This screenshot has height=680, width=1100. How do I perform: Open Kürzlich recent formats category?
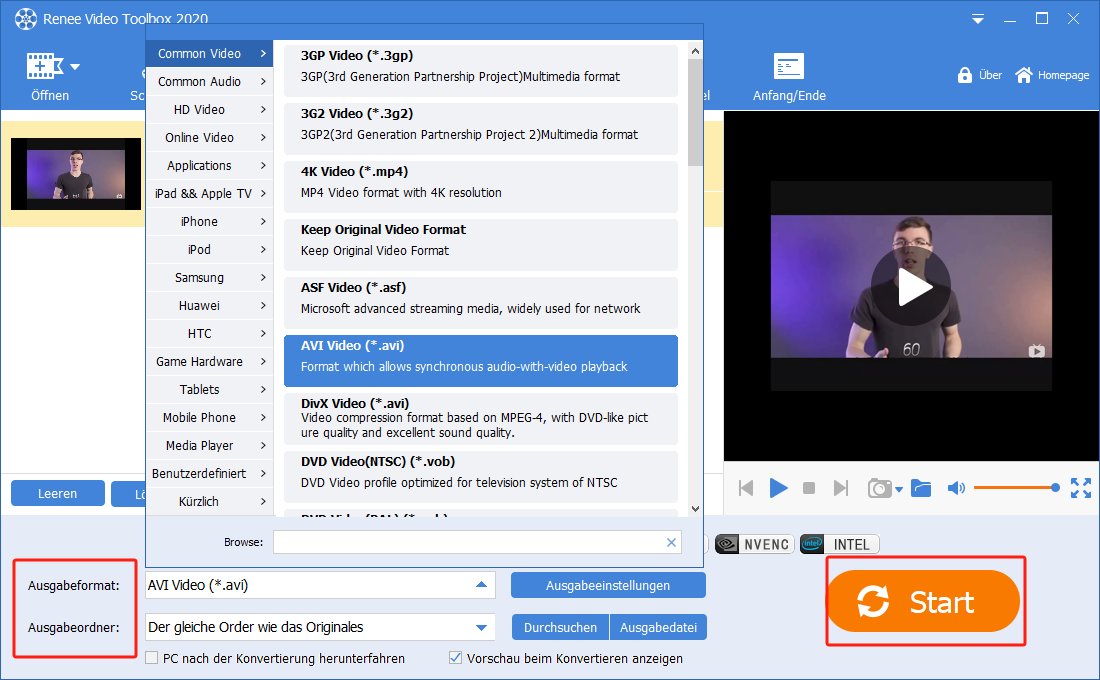tap(209, 502)
